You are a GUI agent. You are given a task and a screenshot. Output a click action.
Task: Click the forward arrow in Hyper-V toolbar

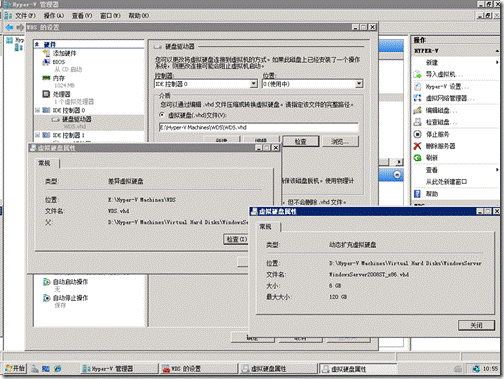pyautogui.click(x=20, y=27)
